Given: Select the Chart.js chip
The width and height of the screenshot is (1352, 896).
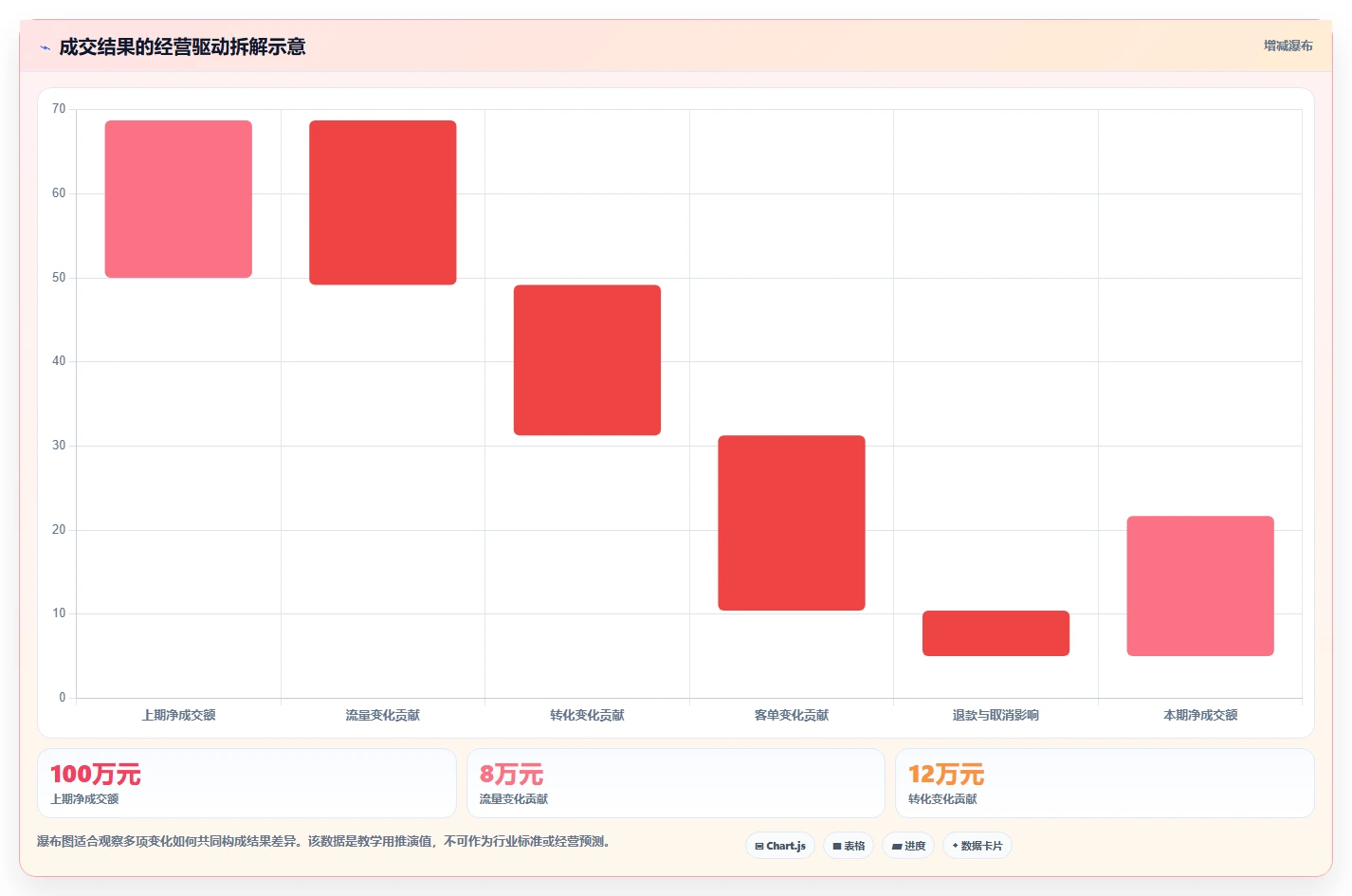Looking at the screenshot, I should [x=780, y=846].
